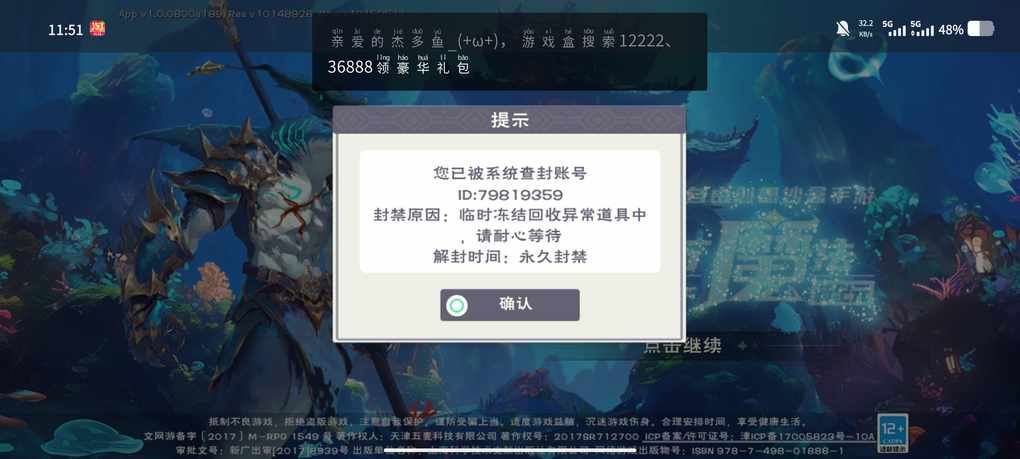Viewport: 1020px width, 459px height.
Task: Open the 12+ age rating badge
Action: pos(892,433)
